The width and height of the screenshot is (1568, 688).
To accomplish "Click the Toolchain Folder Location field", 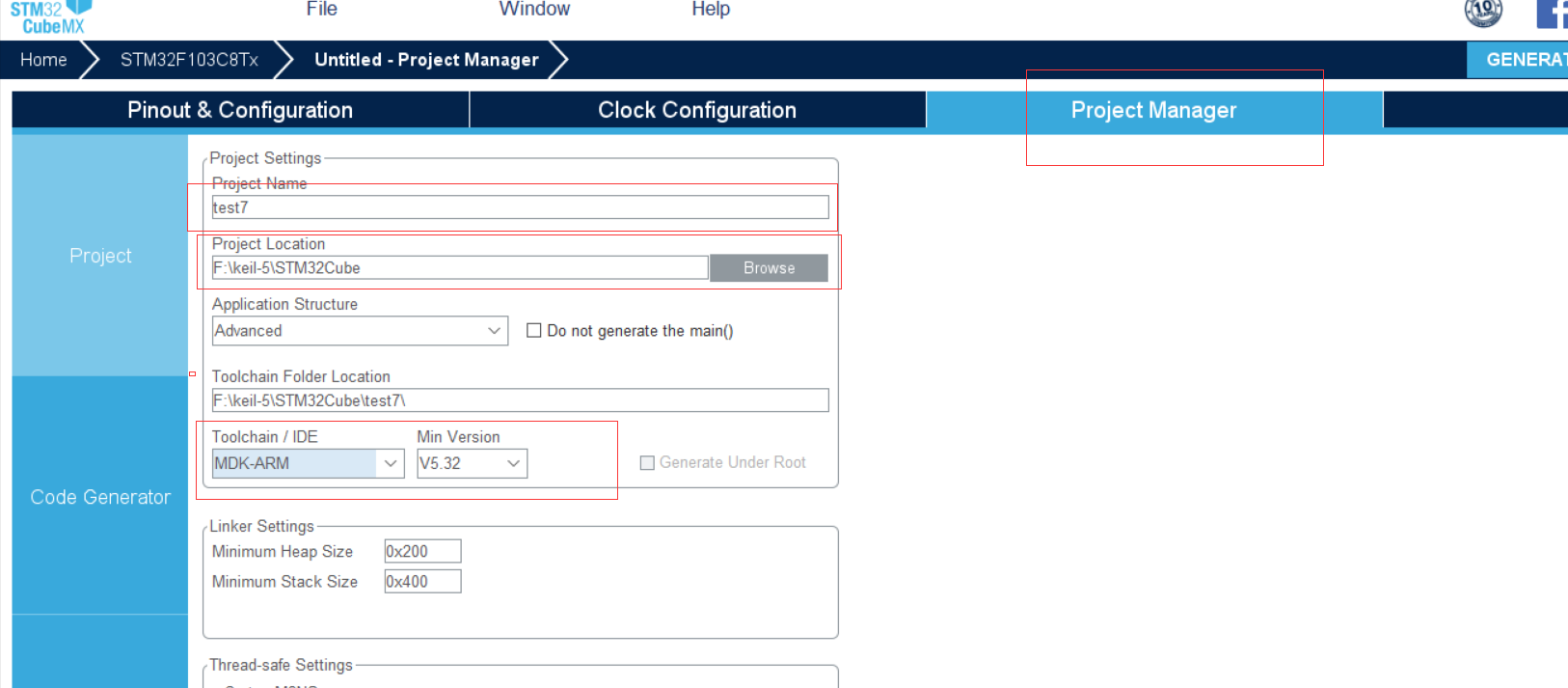I will pos(521,400).
